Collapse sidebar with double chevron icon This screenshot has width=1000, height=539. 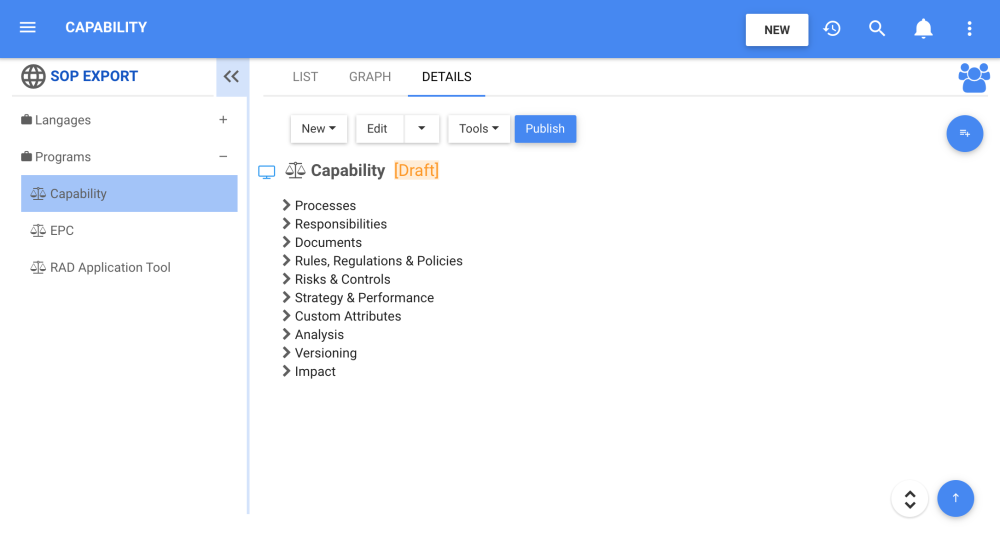231,76
